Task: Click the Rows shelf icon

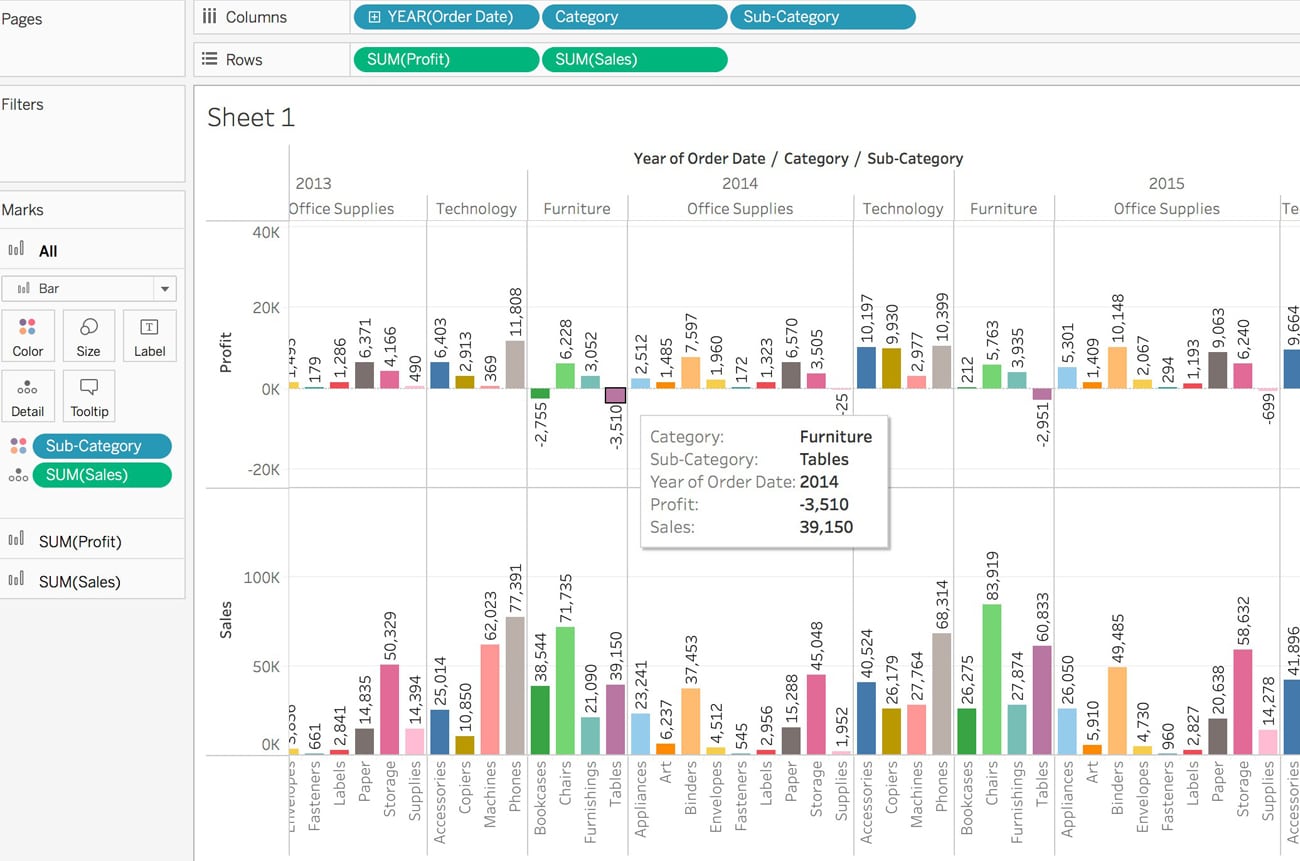Action: click(210, 59)
